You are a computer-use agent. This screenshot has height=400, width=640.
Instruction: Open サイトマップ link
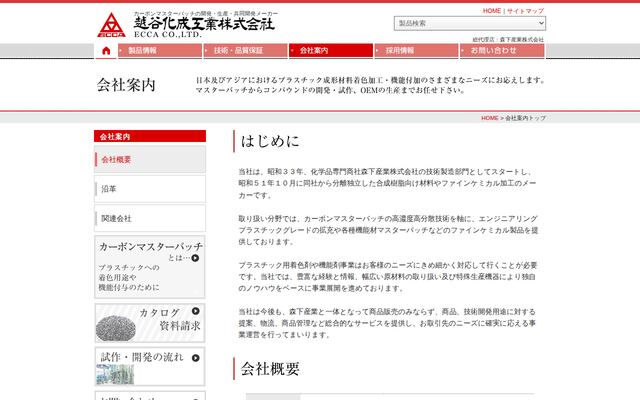pos(525,11)
